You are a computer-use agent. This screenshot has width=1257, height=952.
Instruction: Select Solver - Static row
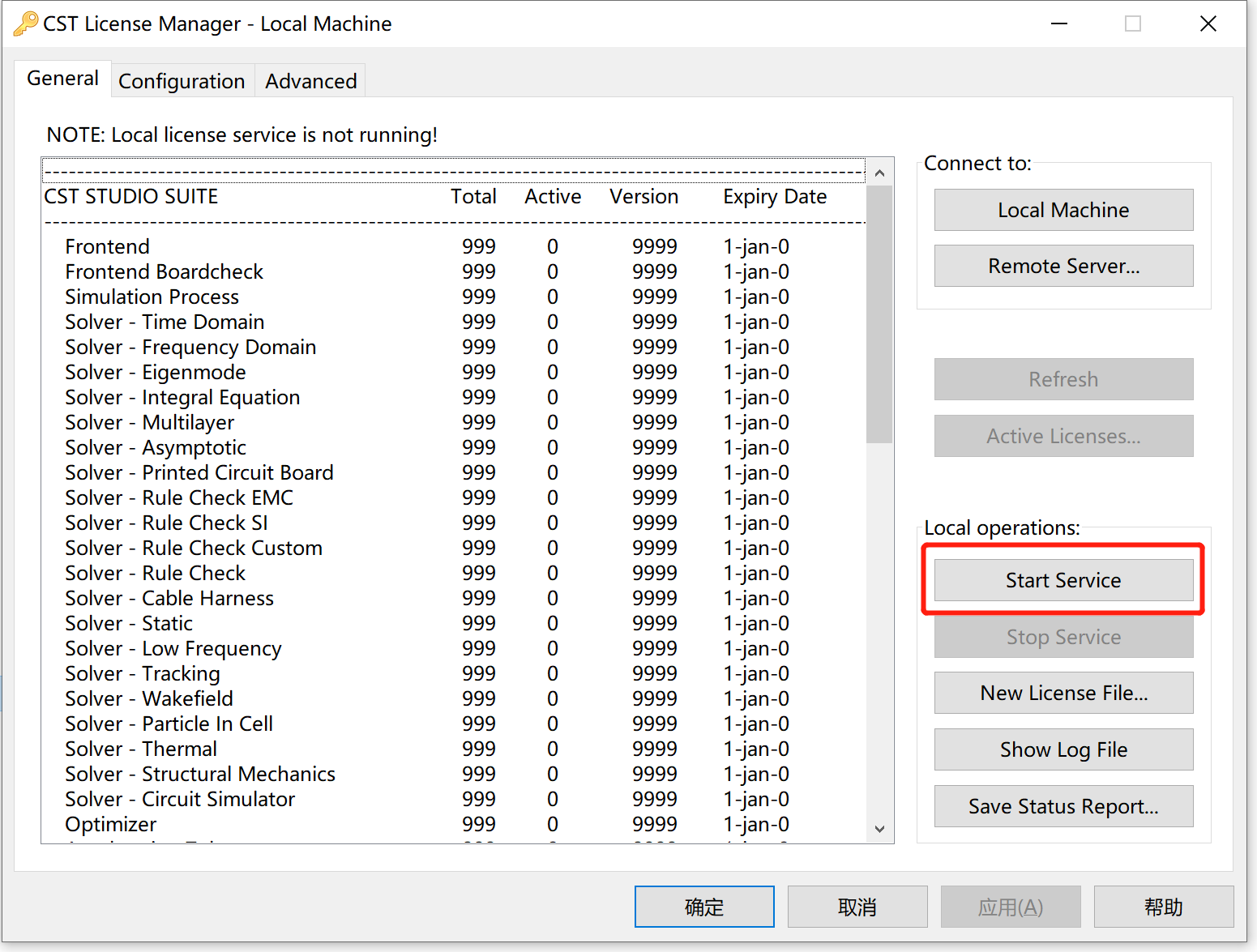pyautogui.click(x=454, y=623)
